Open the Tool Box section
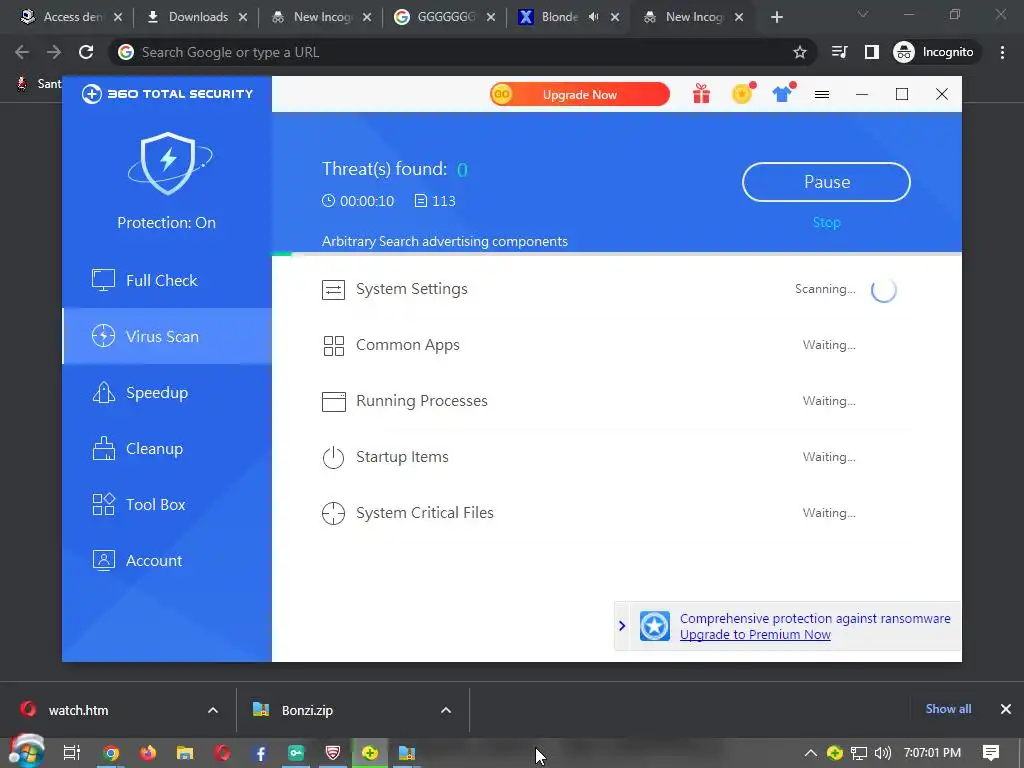Image resolution: width=1024 pixels, height=768 pixels. 167,505
